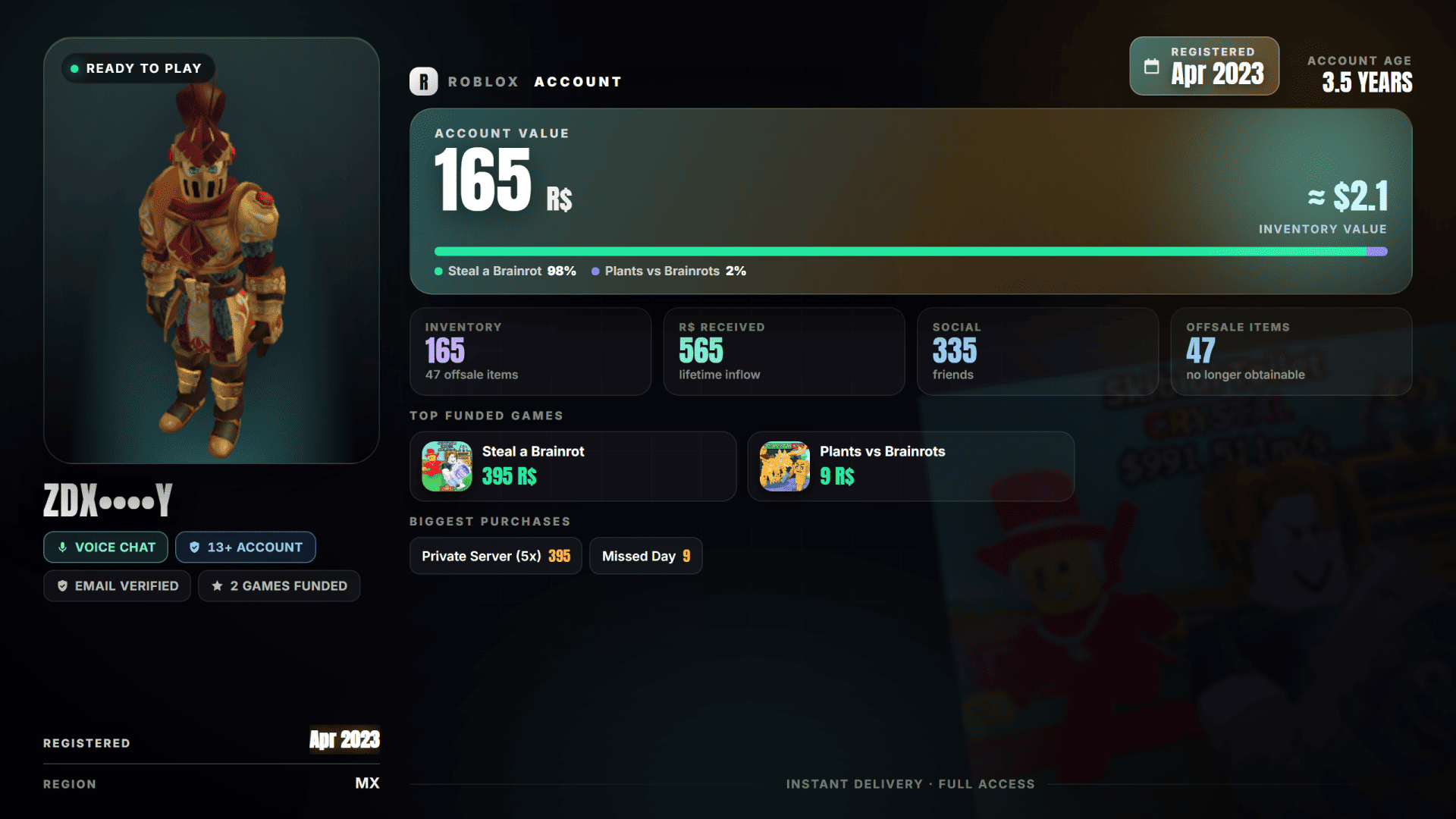Select the 13+ Account badge
Image resolution: width=1456 pixels, height=819 pixels.
pyautogui.click(x=246, y=547)
